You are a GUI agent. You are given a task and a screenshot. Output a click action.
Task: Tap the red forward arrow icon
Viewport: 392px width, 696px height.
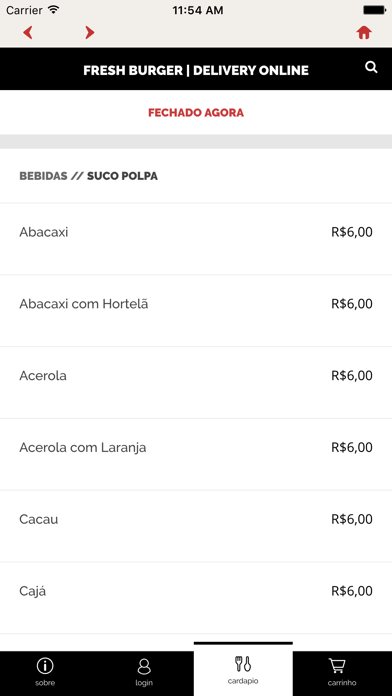90,32
